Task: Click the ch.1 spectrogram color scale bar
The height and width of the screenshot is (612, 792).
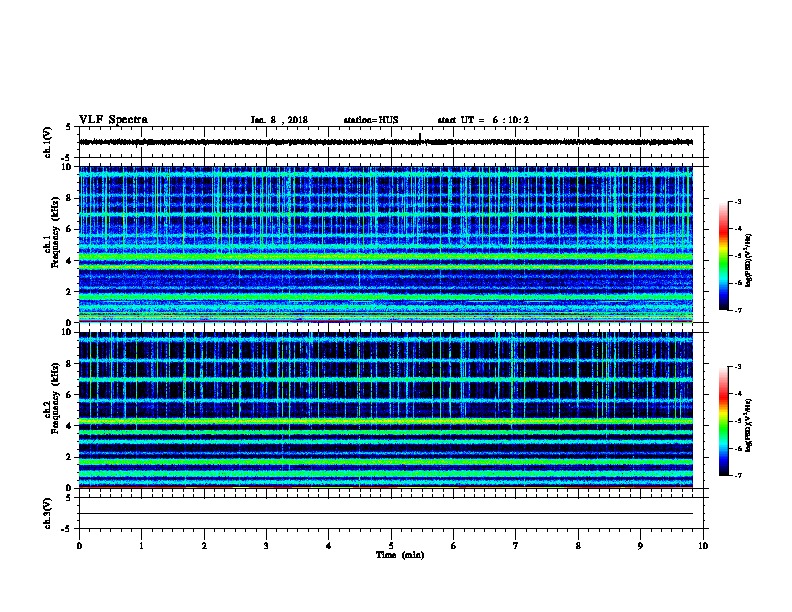Action: click(x=723, y=256)
